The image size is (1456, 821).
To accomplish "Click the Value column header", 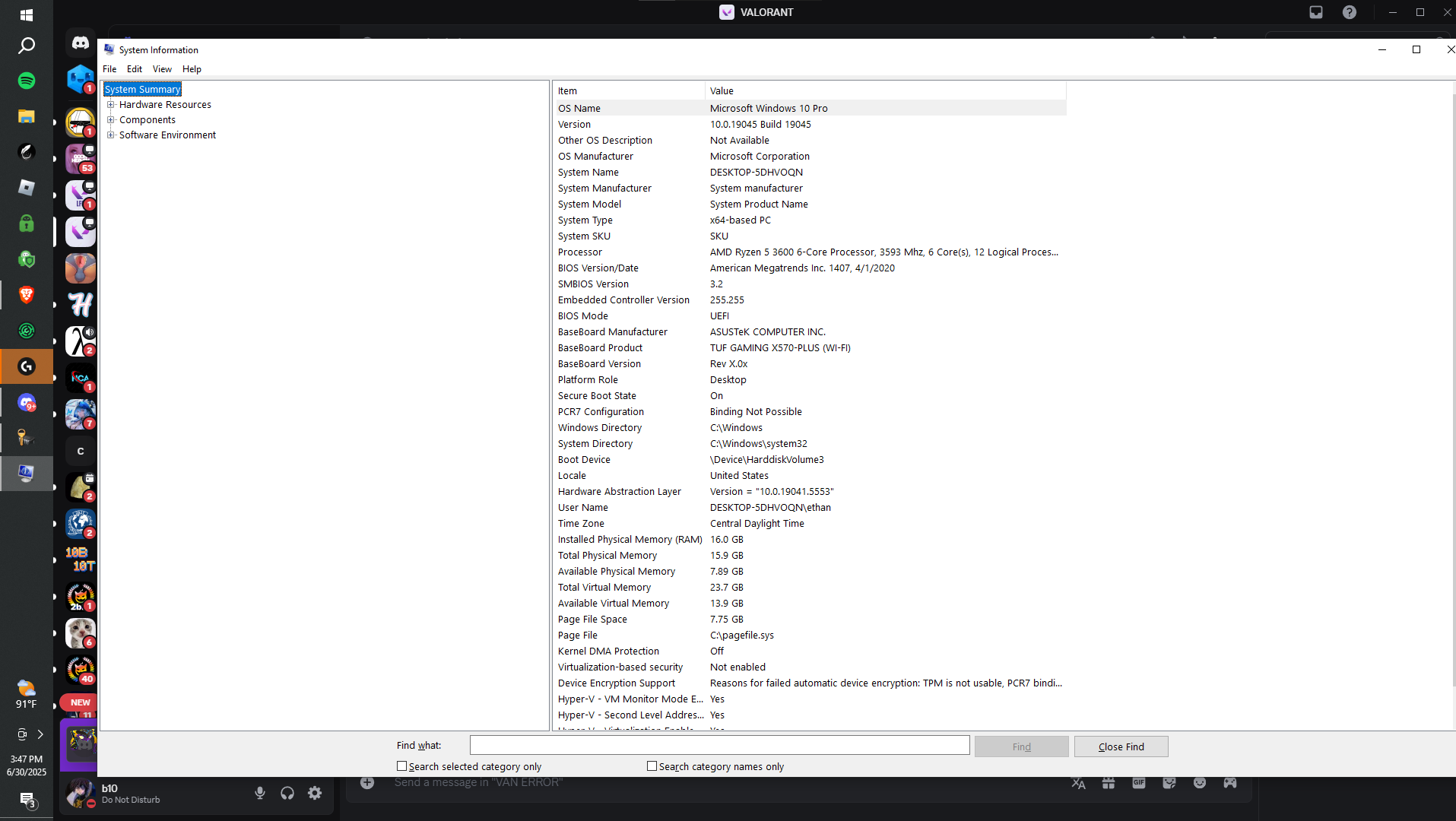I will (x=886, y=90).
